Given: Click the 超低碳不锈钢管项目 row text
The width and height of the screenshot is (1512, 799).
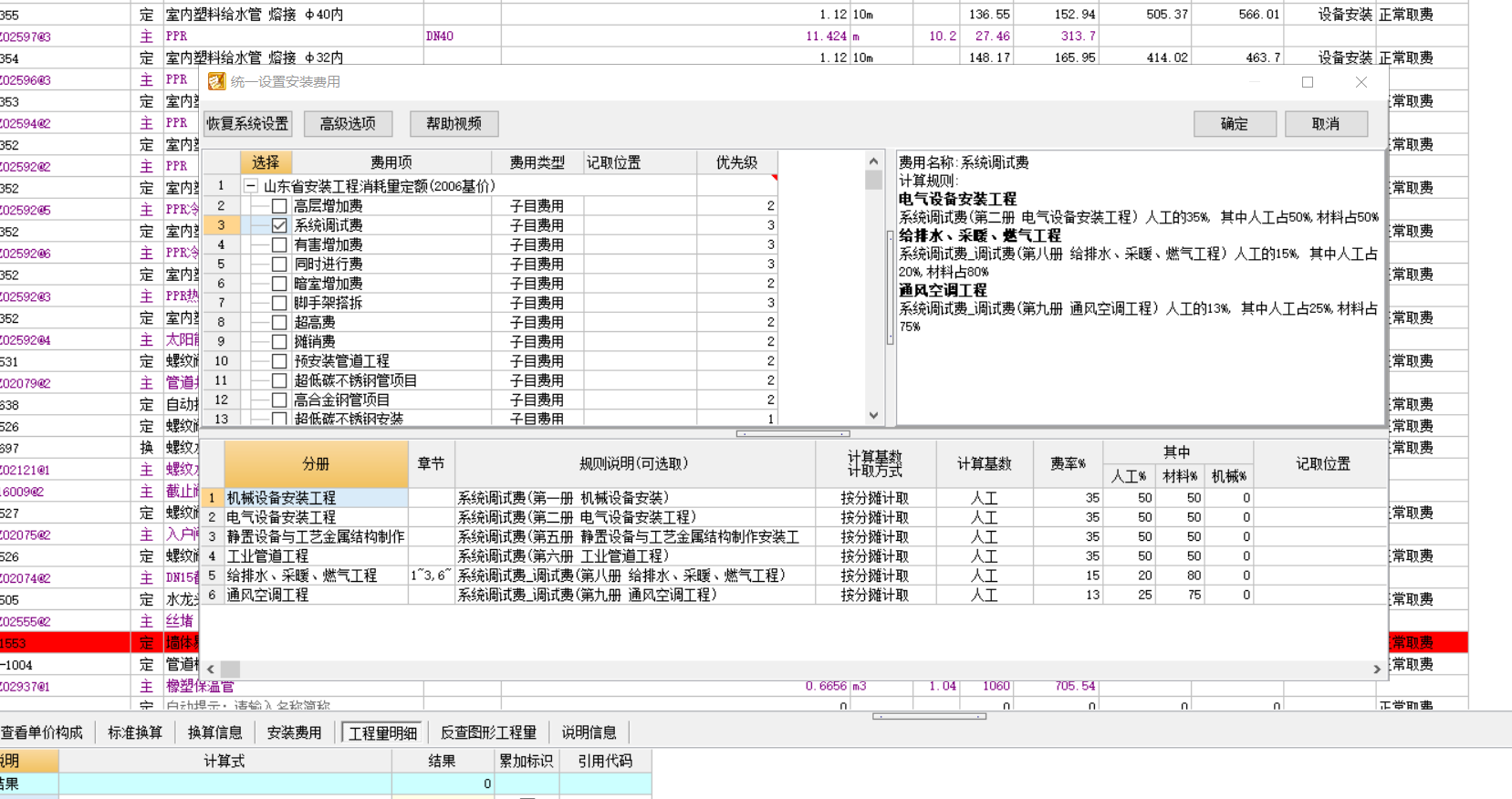Looking at the screenshot, I should tap(355, 380).
